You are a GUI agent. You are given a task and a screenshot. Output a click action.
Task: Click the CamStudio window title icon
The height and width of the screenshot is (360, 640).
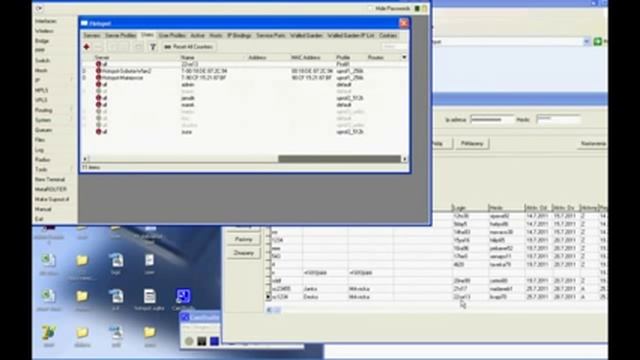coord(185,317)
